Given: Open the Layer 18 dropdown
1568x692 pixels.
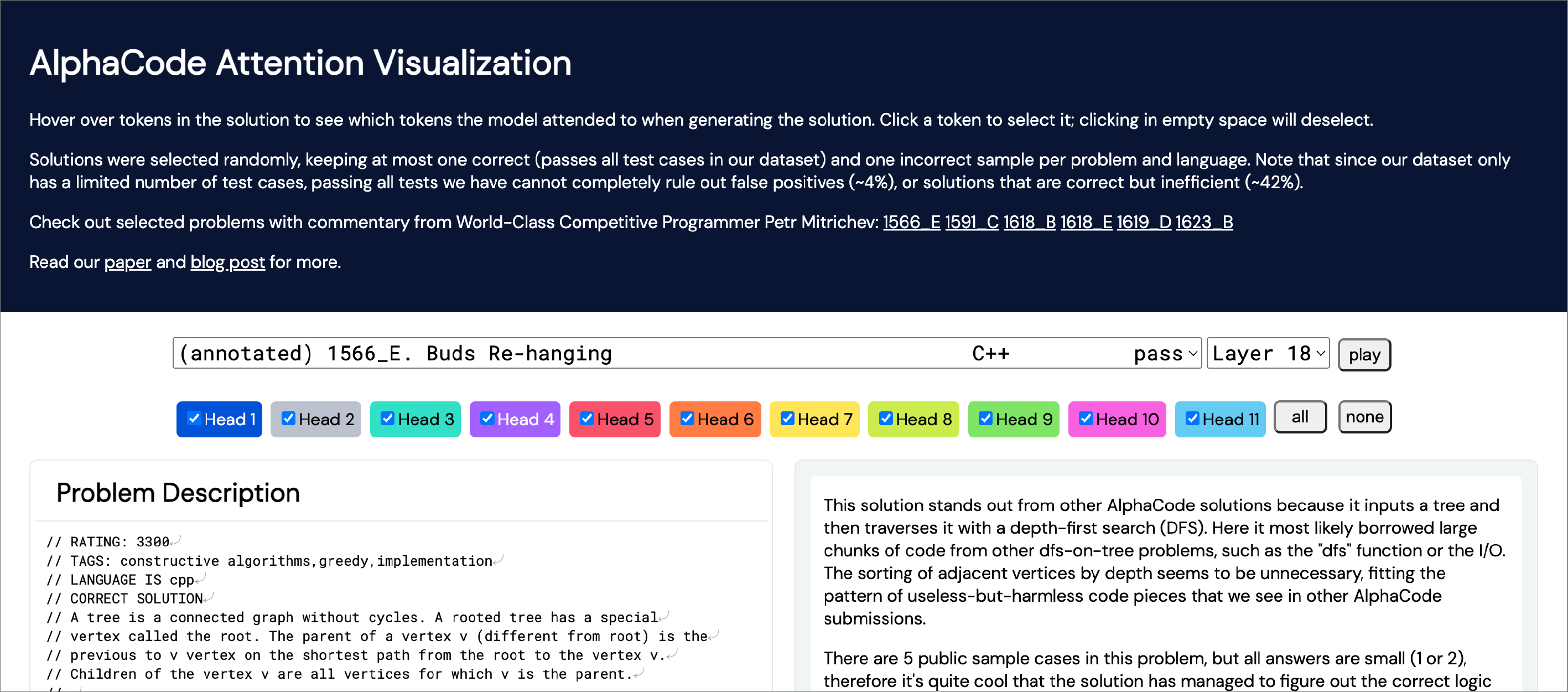Looking at the screenshot, I should [x=1268, y=353].
